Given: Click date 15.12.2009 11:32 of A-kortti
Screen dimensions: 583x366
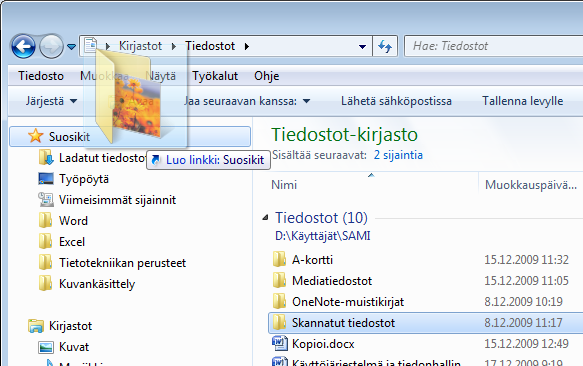Looking at the screenshot, I should 526,260.
